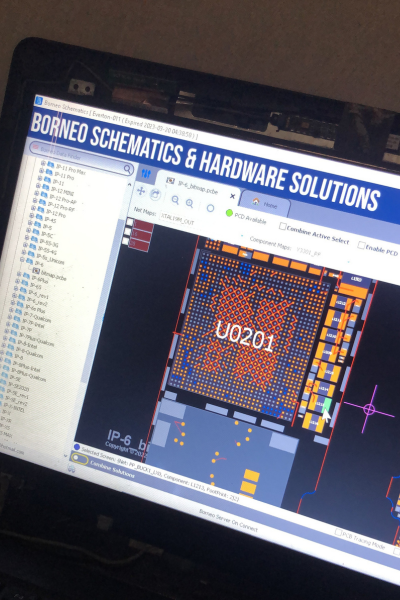This screenshot has height=600, width=400.
Task: Tick the Enable PCD checkbox
Action: point(361,245)
